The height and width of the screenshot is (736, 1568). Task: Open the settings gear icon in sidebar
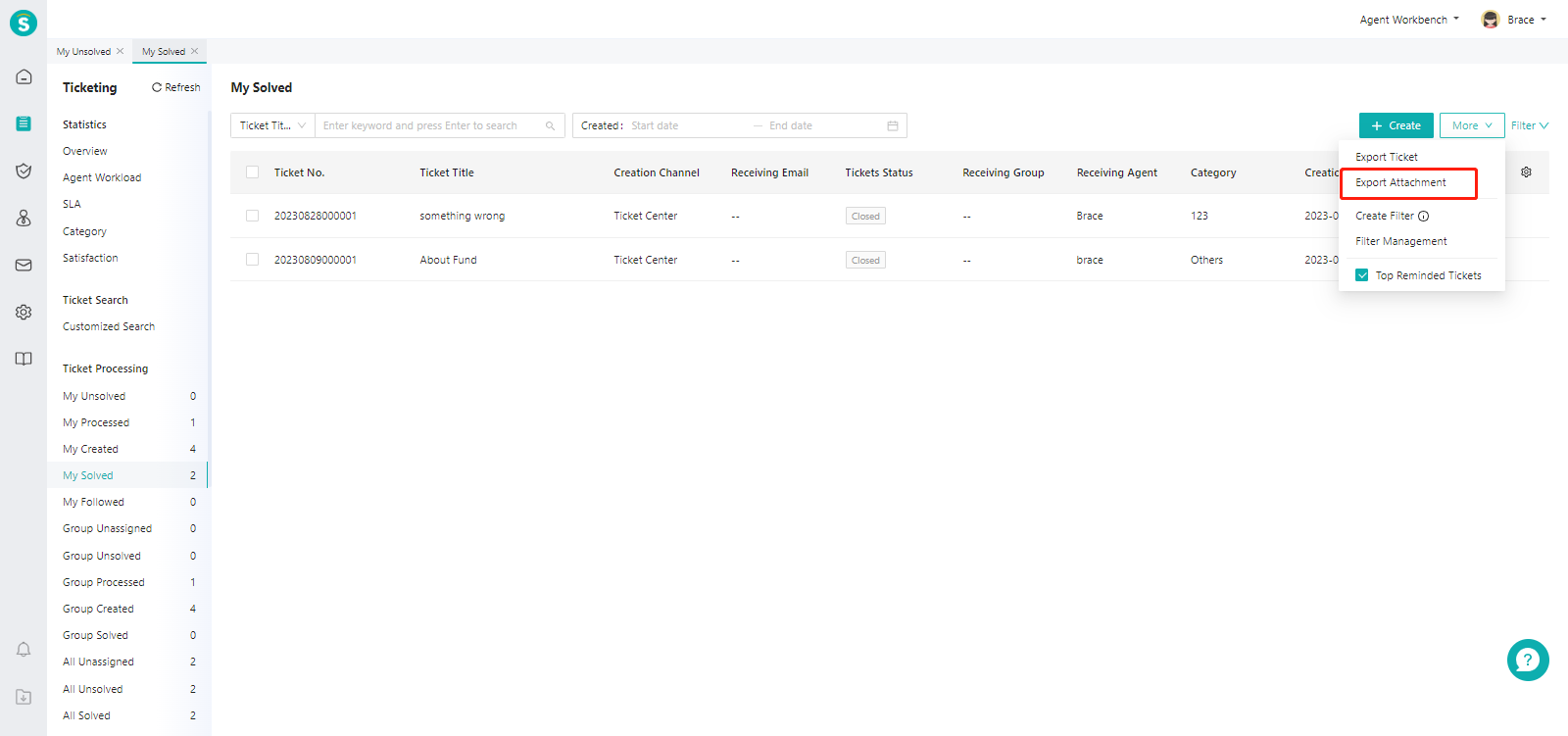click(24, 312)
